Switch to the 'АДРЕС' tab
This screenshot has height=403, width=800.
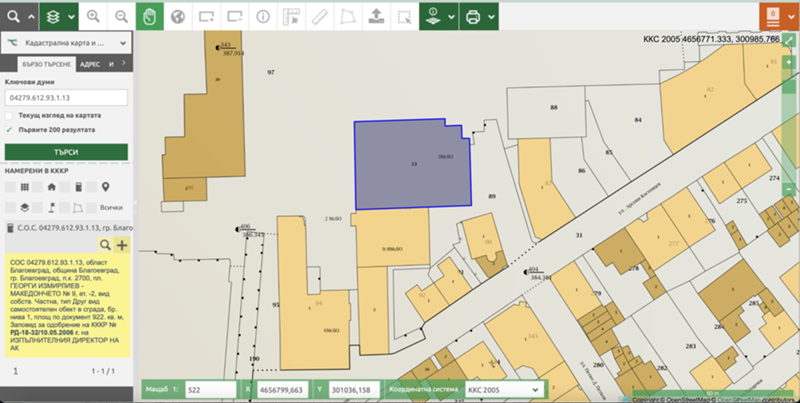click(x=90, y=64)
